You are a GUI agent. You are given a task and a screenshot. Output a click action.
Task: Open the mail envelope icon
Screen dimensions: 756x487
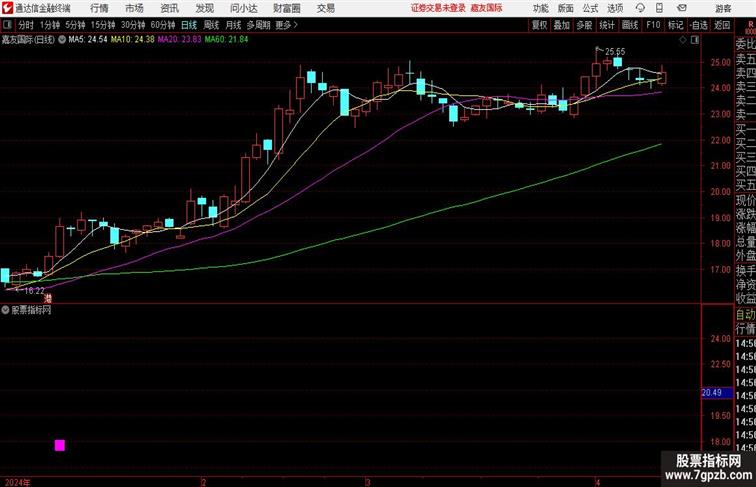click(x=682, y=8)
